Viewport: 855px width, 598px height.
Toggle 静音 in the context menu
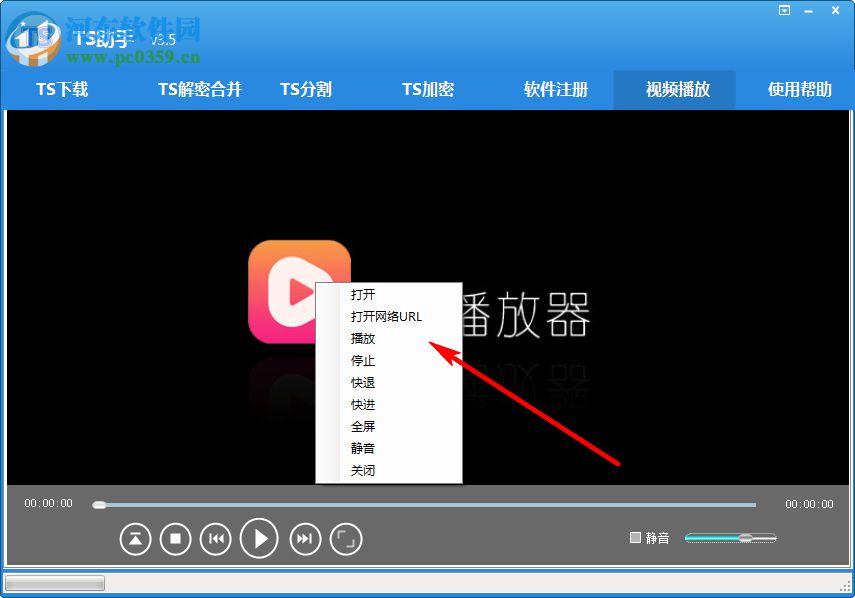click(361, 448)
